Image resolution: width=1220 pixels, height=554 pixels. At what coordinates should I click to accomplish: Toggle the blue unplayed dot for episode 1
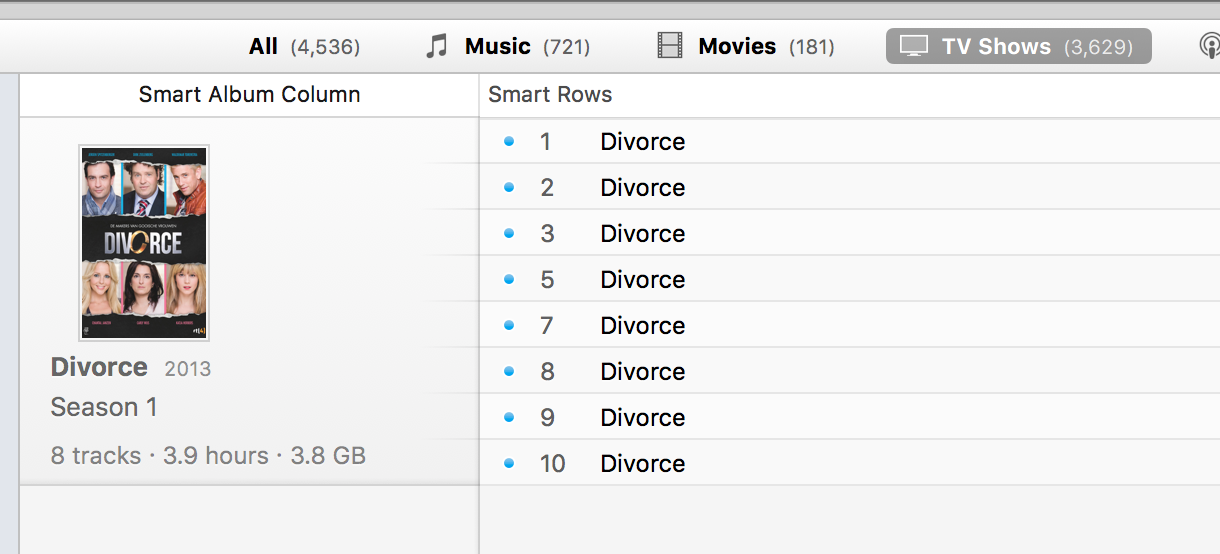coord(509,142)
